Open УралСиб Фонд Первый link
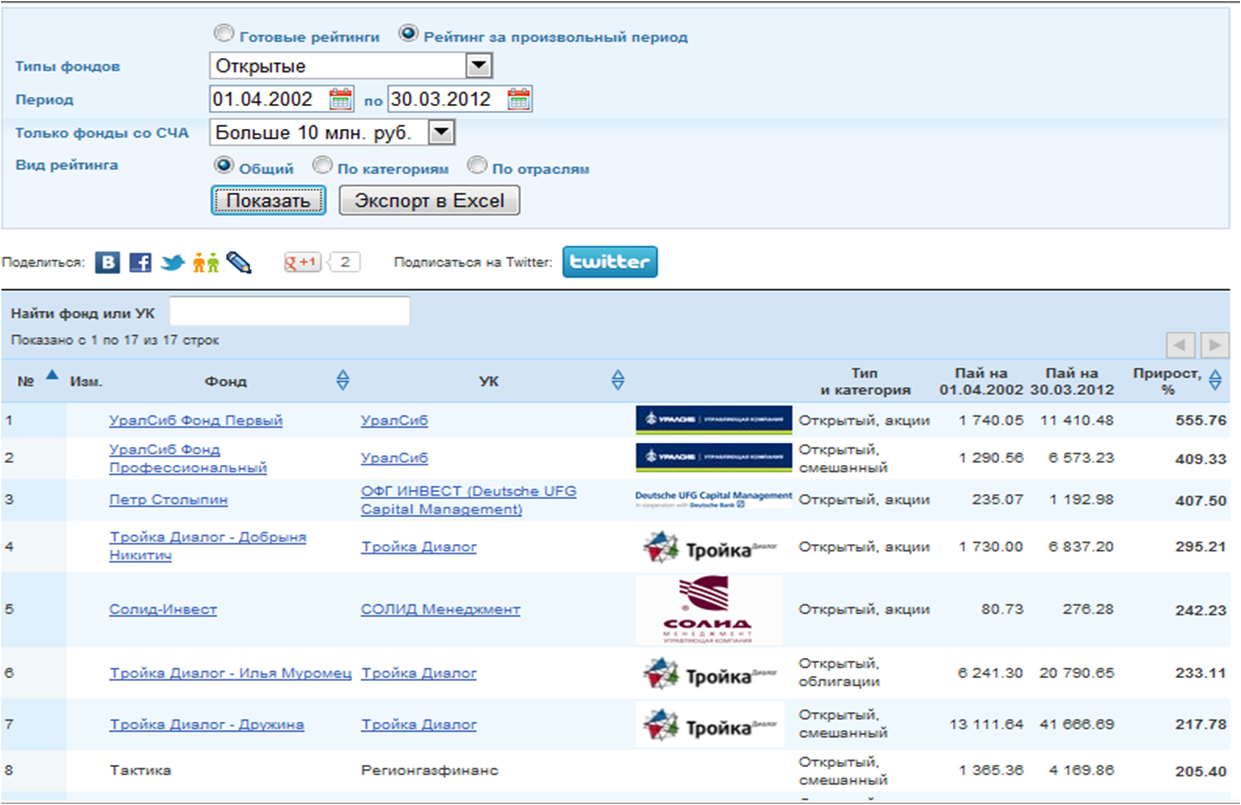The image size is (1241, 805). (x=196, y=420)
